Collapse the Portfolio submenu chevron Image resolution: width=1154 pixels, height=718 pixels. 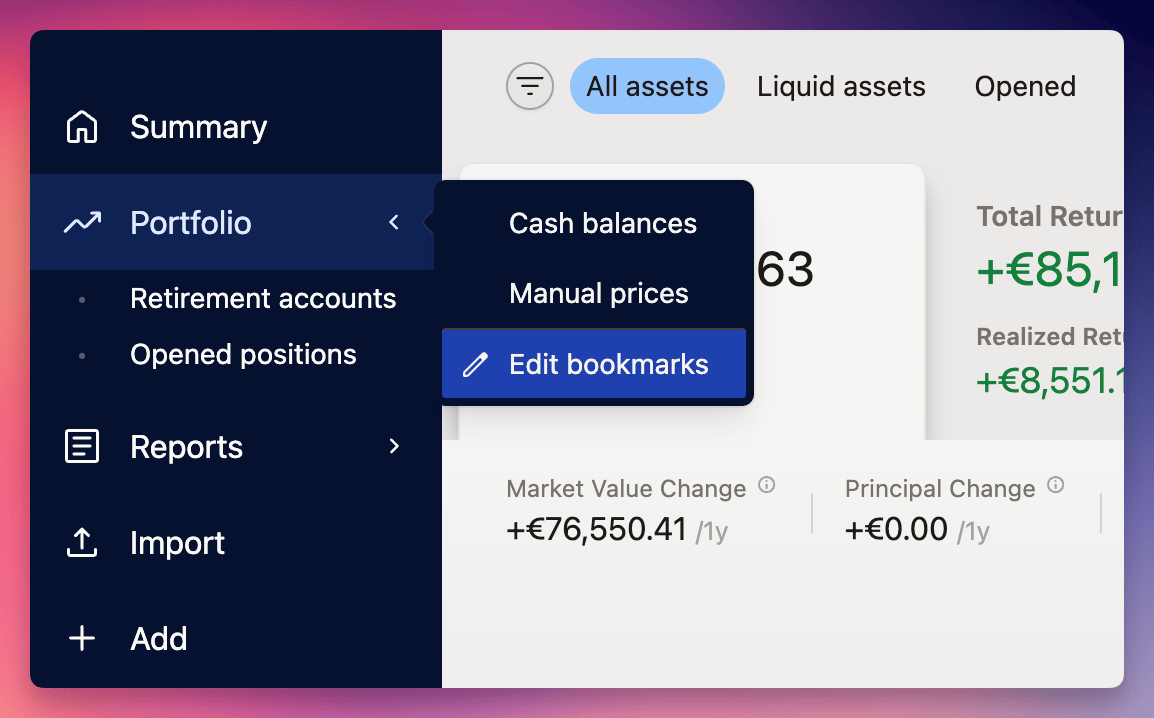coord(394,222)
